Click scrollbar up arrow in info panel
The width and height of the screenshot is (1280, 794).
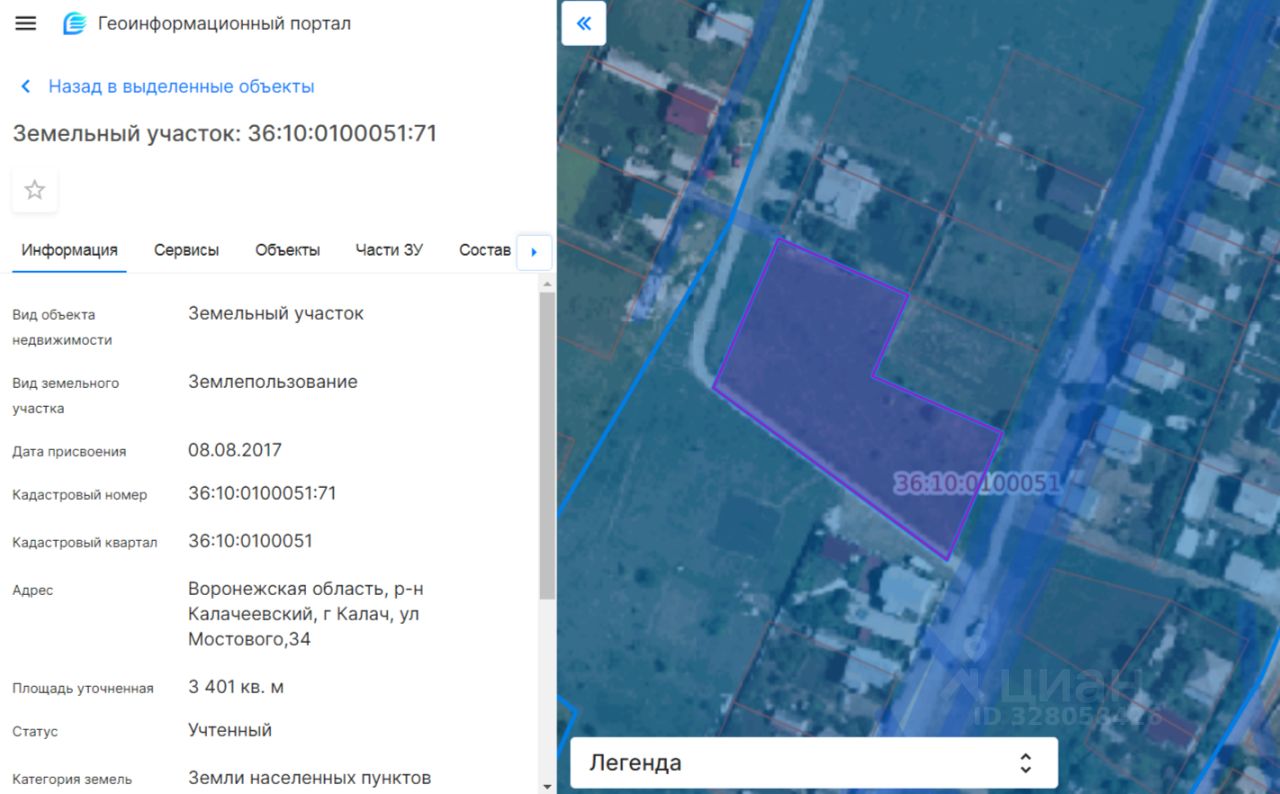click(546, 284)
